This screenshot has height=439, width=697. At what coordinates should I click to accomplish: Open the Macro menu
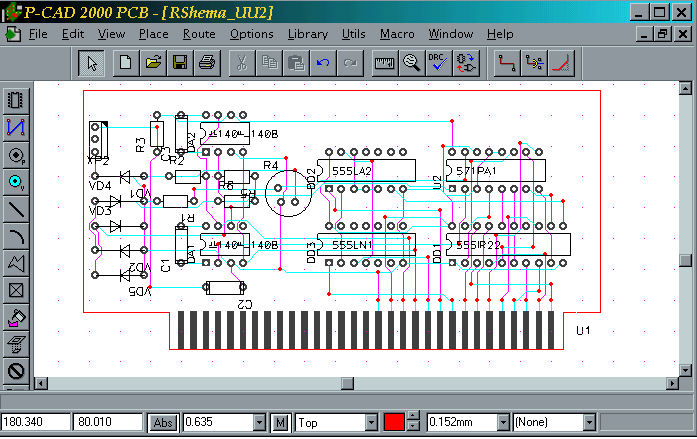[x=397, y=34]
